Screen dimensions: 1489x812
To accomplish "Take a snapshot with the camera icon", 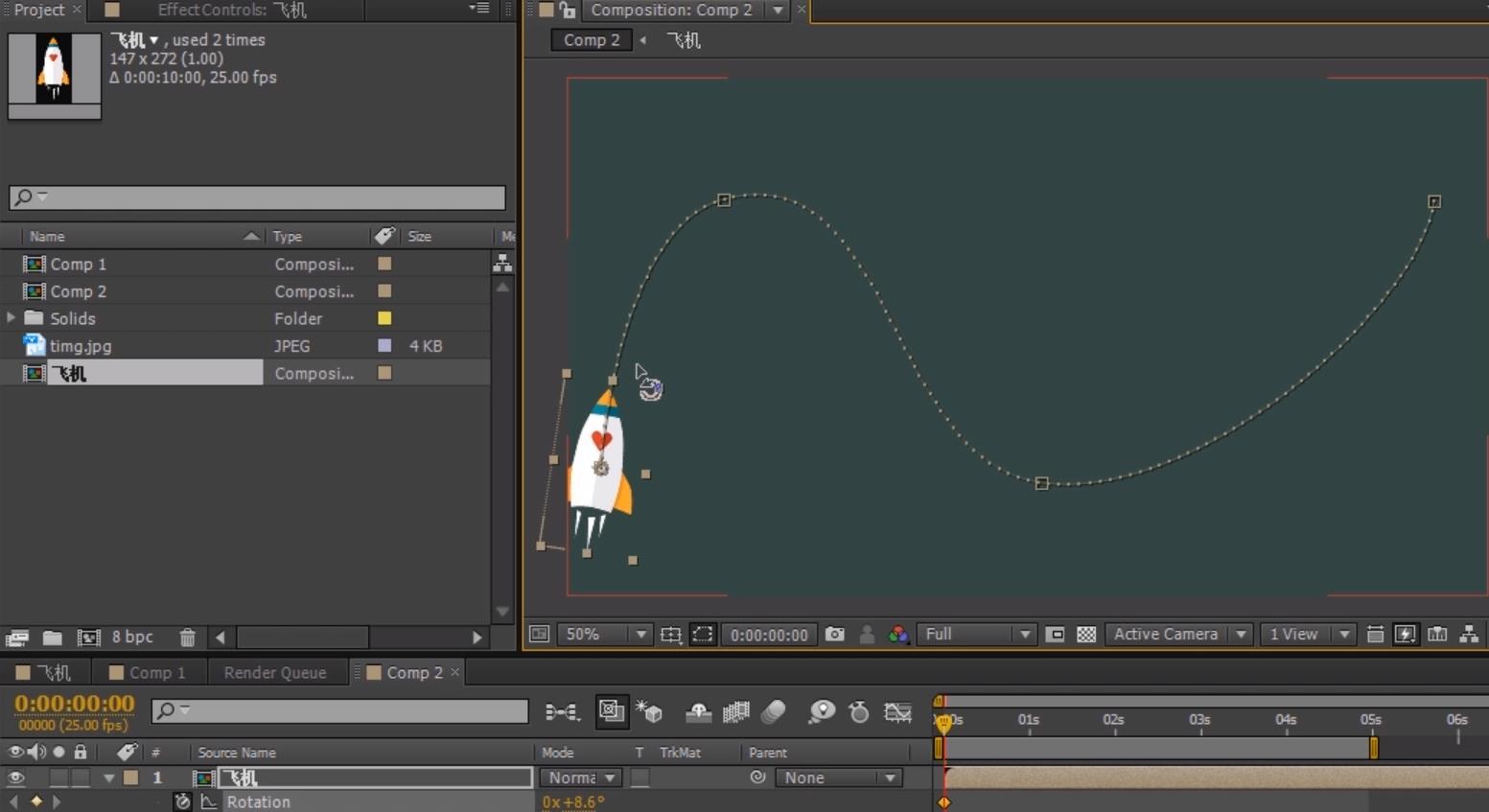I will (835, 635).
